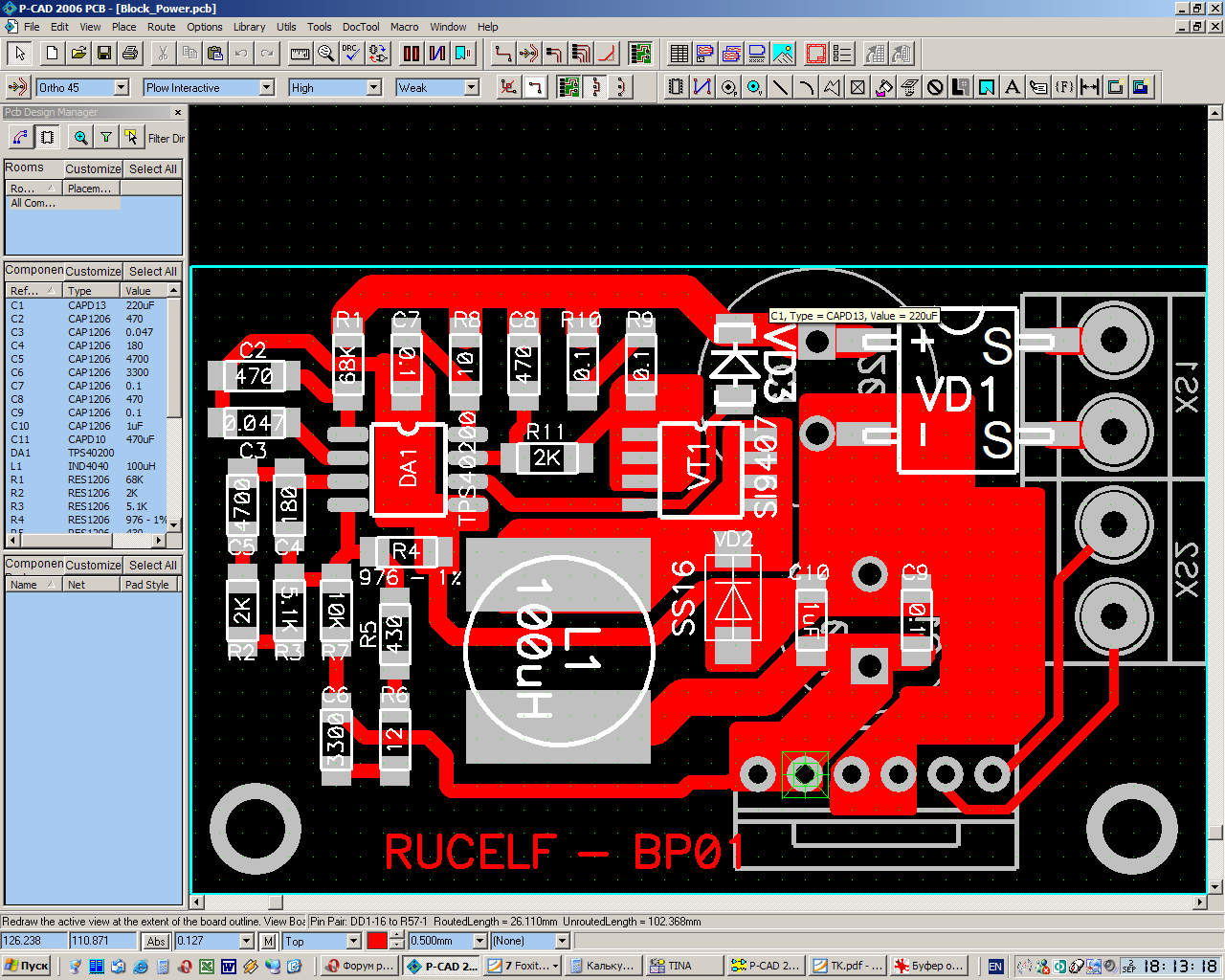Expand the Weak dropdown
The height and width of the screenshot is (980, 1225).
point(471,87)
